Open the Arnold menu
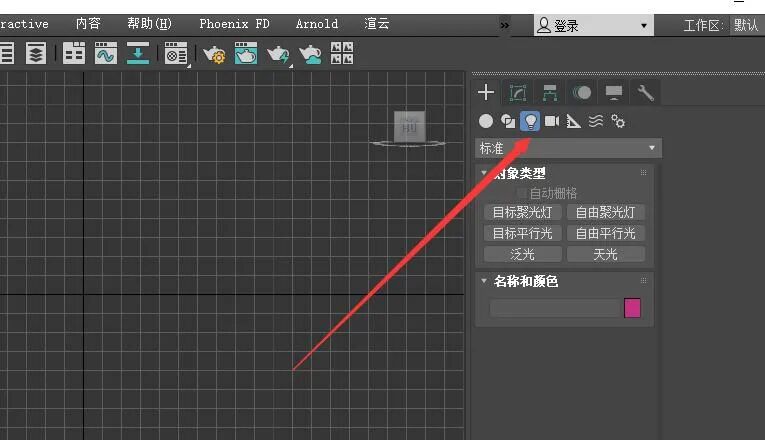This screenshot has height=440, width=765. [x=317, y=23]
